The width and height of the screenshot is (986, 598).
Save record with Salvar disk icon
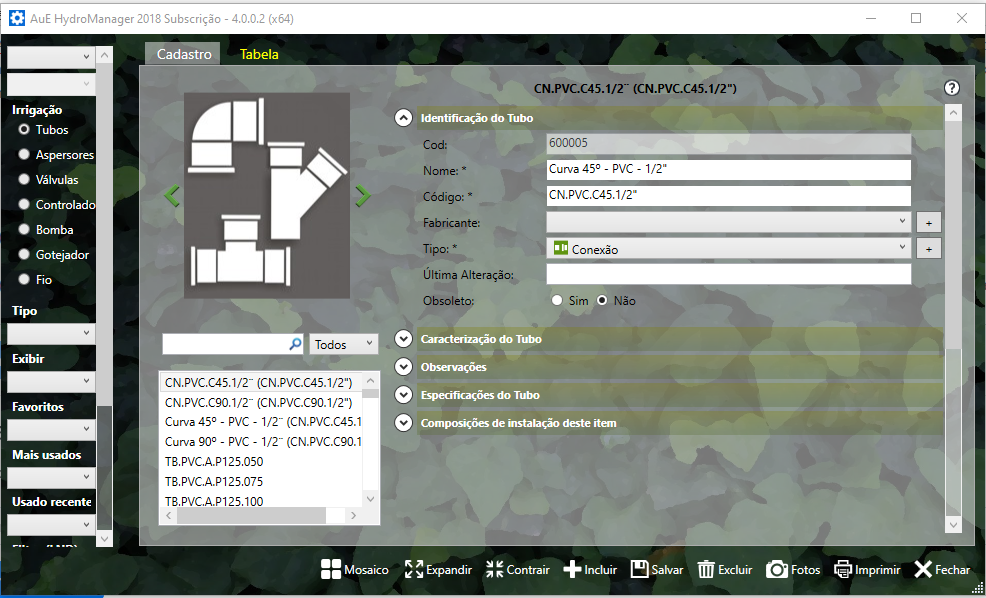click(x=639, y=569)
